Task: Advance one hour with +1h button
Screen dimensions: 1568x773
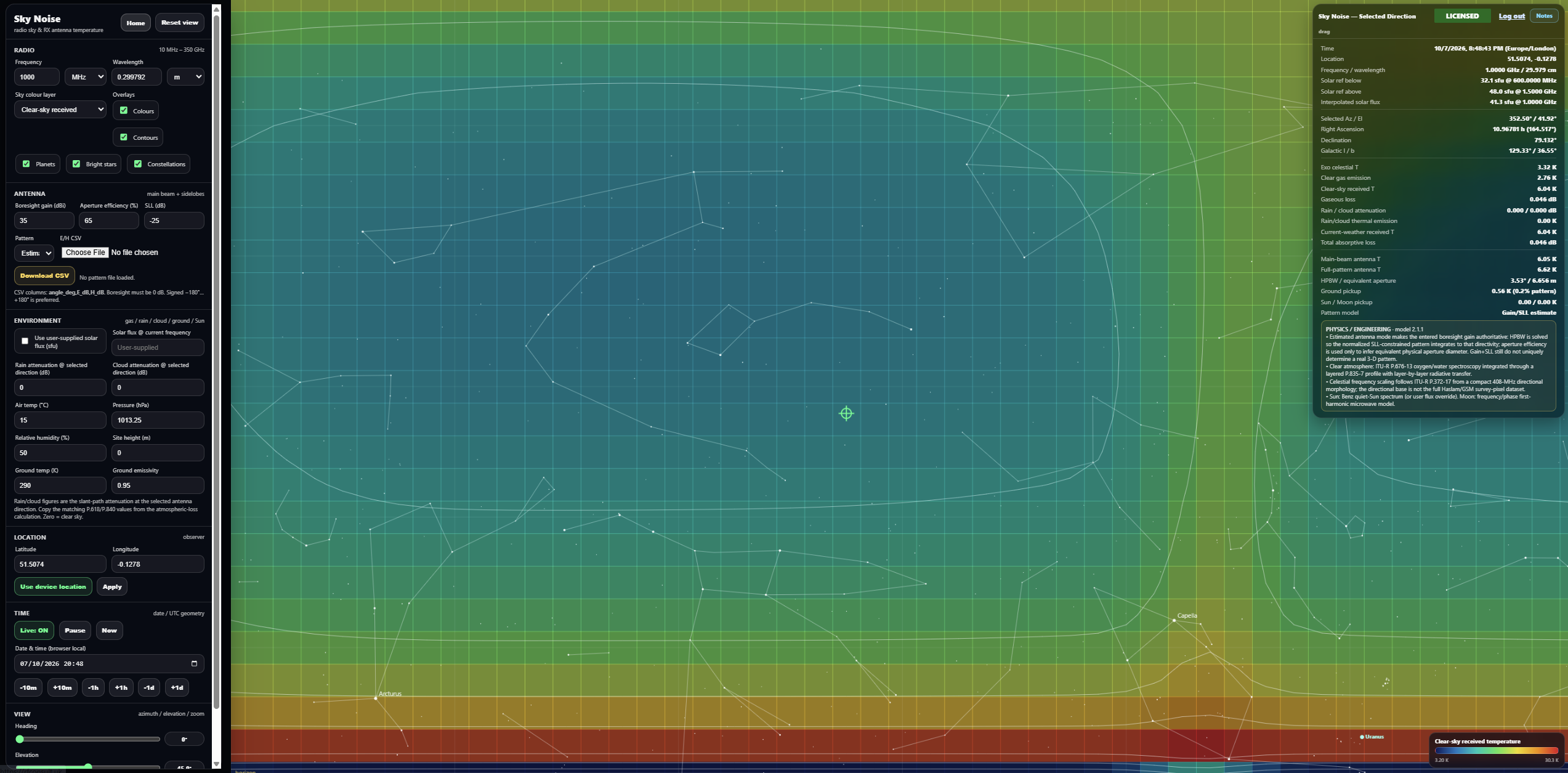Action: tap(121, 687)
